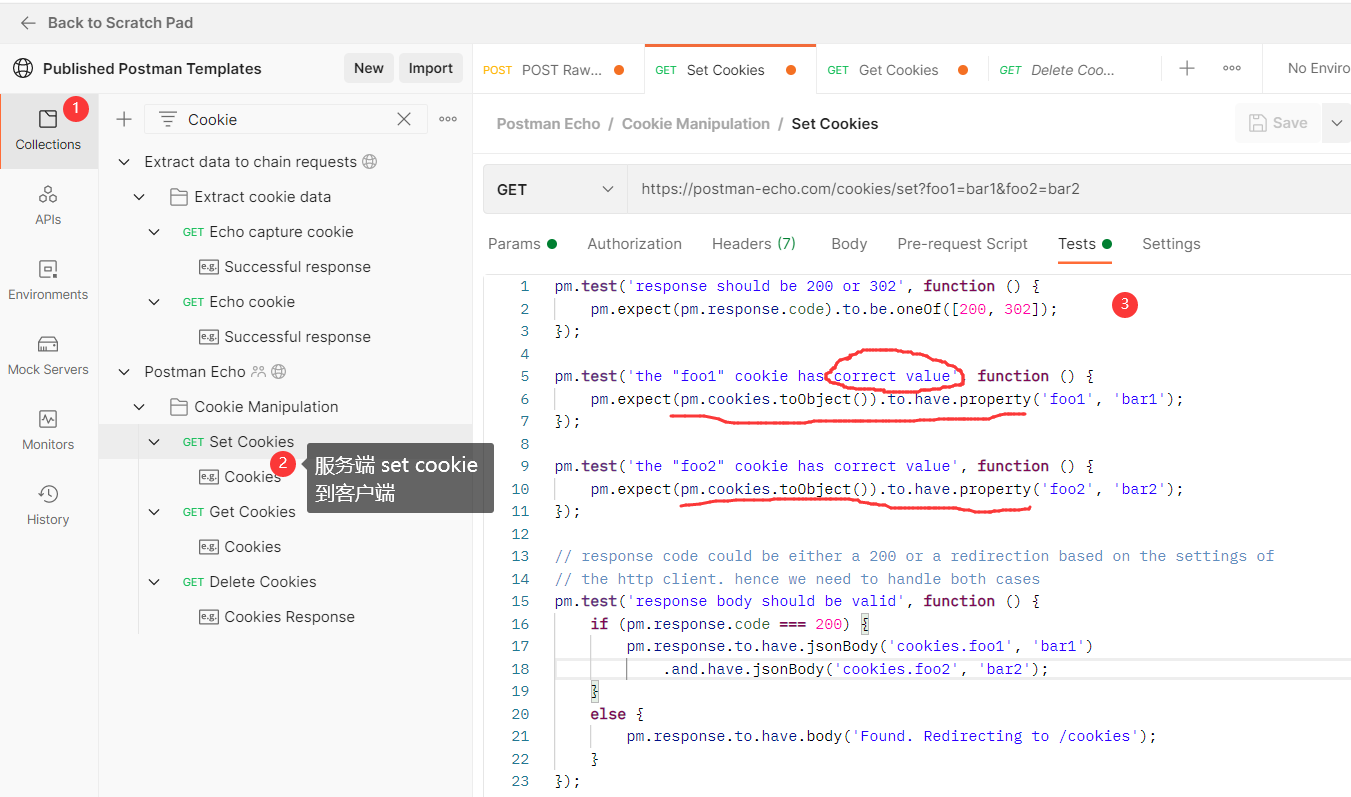Click the folder icon of Extract cookie data
Viewport: 1351px width, 797px height.
coord(179,197)
